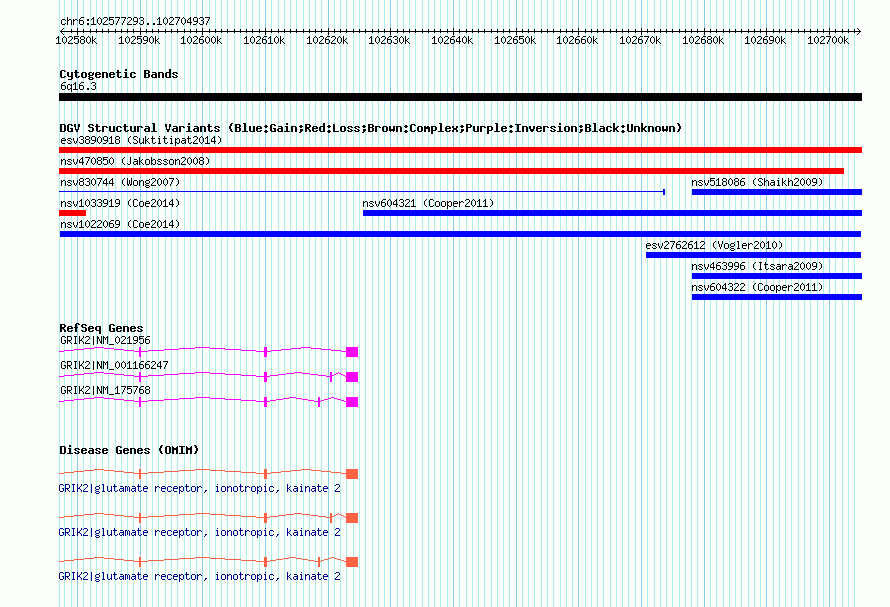The width and height of the screenshot is (890, 607).
Task: Click the 102700k ruler position
Action: coord(828,40)
